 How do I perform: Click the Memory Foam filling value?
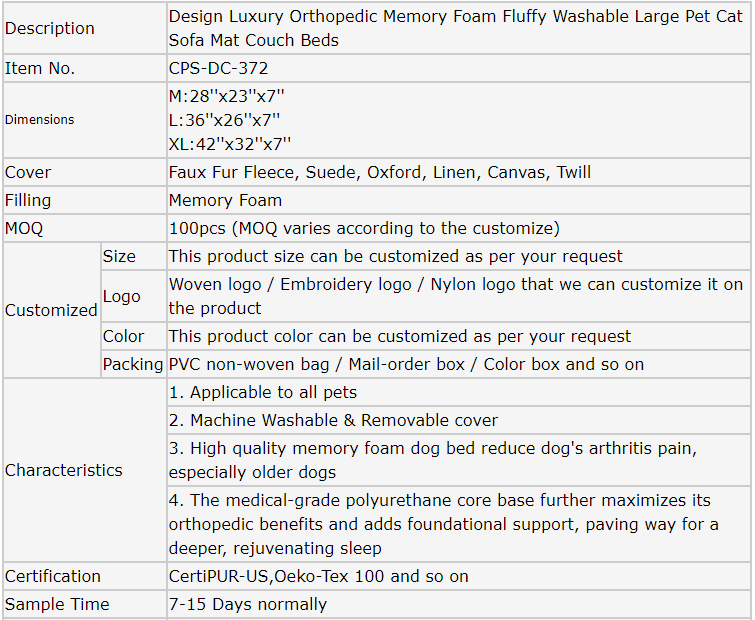pos(225,200)
